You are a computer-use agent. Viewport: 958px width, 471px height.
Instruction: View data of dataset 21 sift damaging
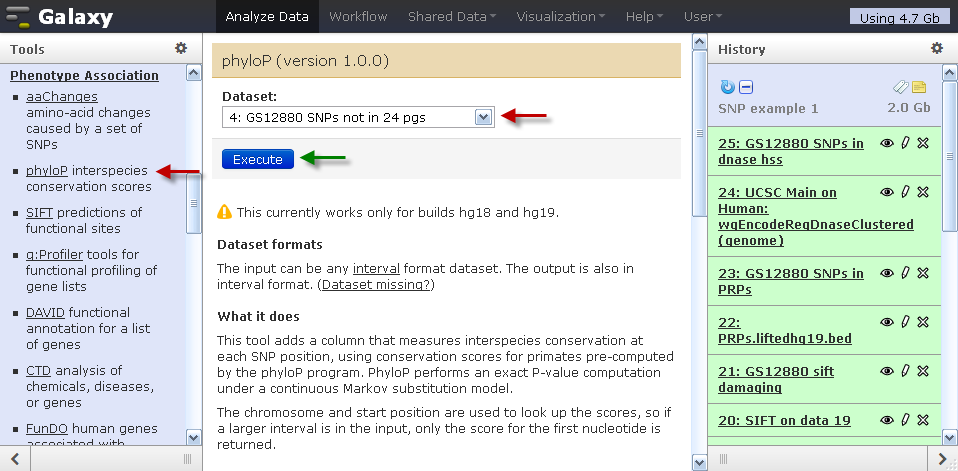point(887,371)
